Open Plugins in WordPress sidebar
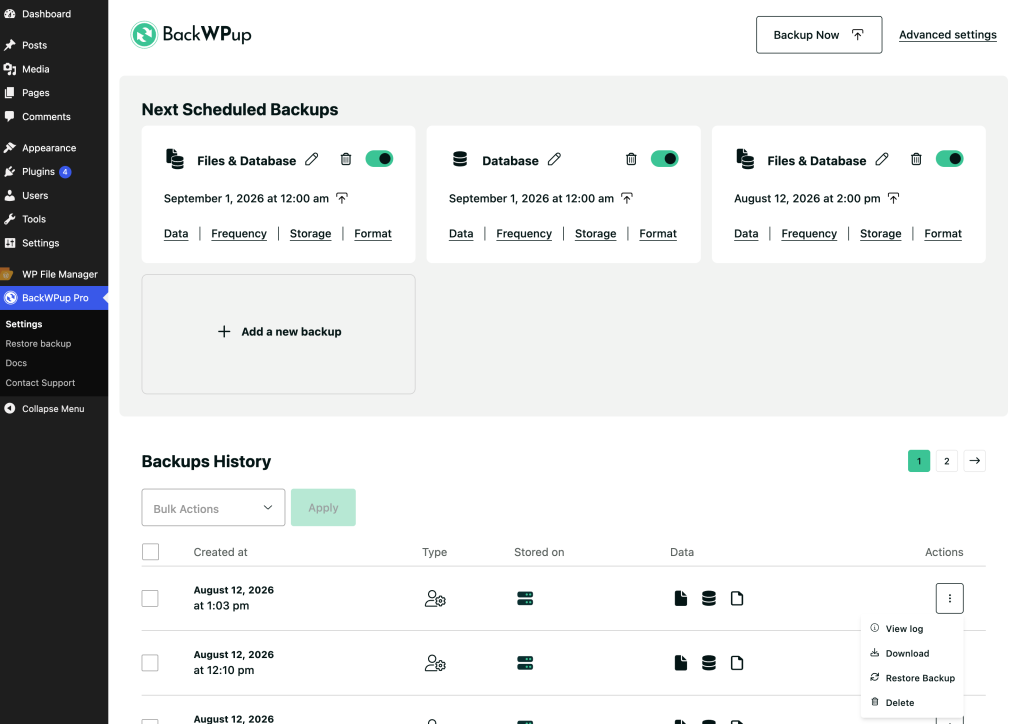This screenshot has height=724, width=1024. click(x=39, y=172)
